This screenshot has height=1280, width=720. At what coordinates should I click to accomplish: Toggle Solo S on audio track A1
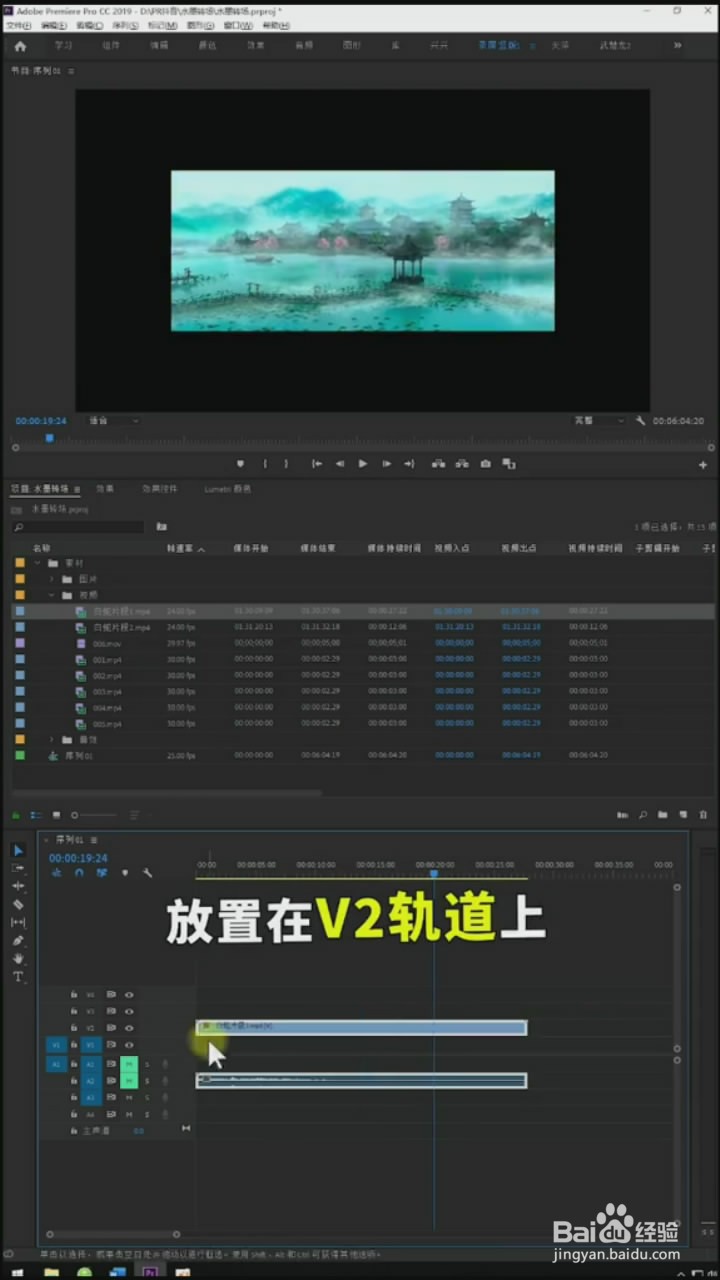point(147,1064)
